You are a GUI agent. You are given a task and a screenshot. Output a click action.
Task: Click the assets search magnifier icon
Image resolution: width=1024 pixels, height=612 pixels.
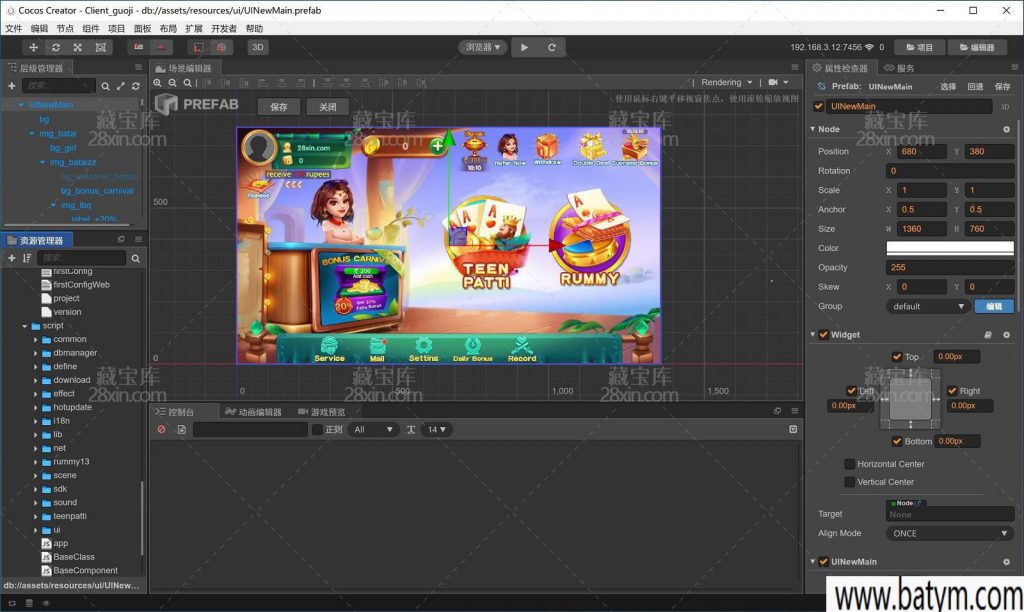[x=136, y=258]
